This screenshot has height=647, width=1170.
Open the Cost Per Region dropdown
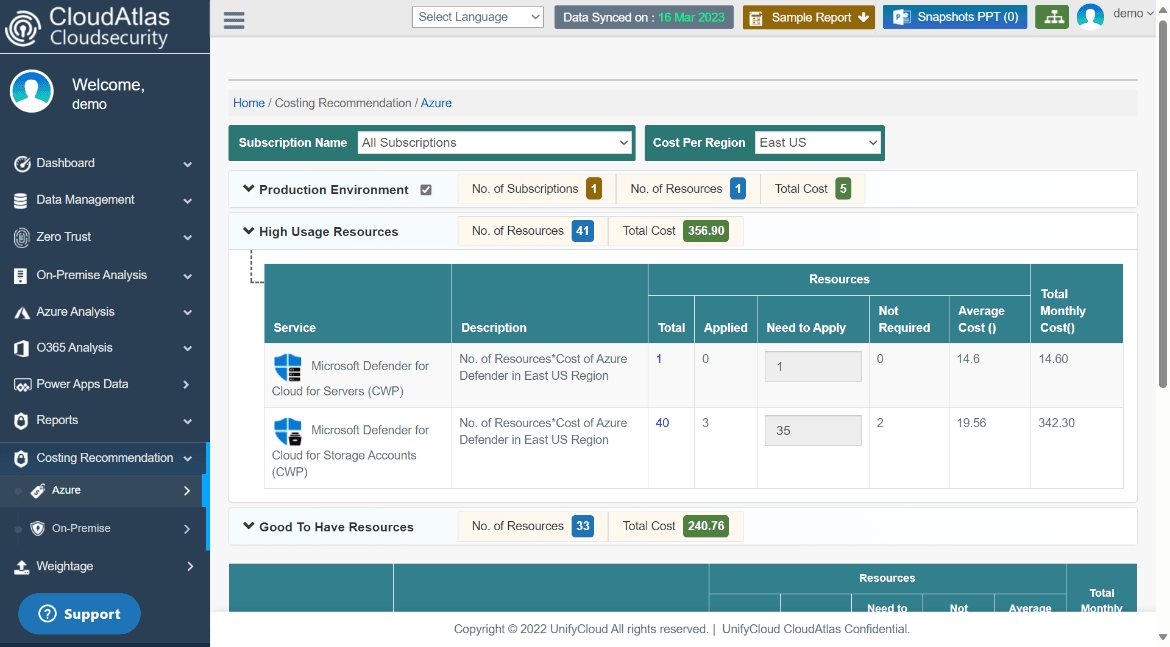[818, 143]
